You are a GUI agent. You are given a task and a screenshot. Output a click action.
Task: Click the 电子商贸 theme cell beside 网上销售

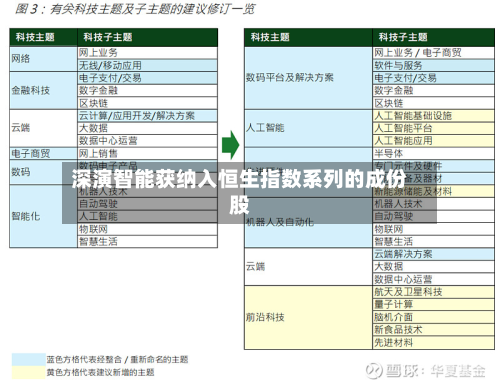(43, 153)
